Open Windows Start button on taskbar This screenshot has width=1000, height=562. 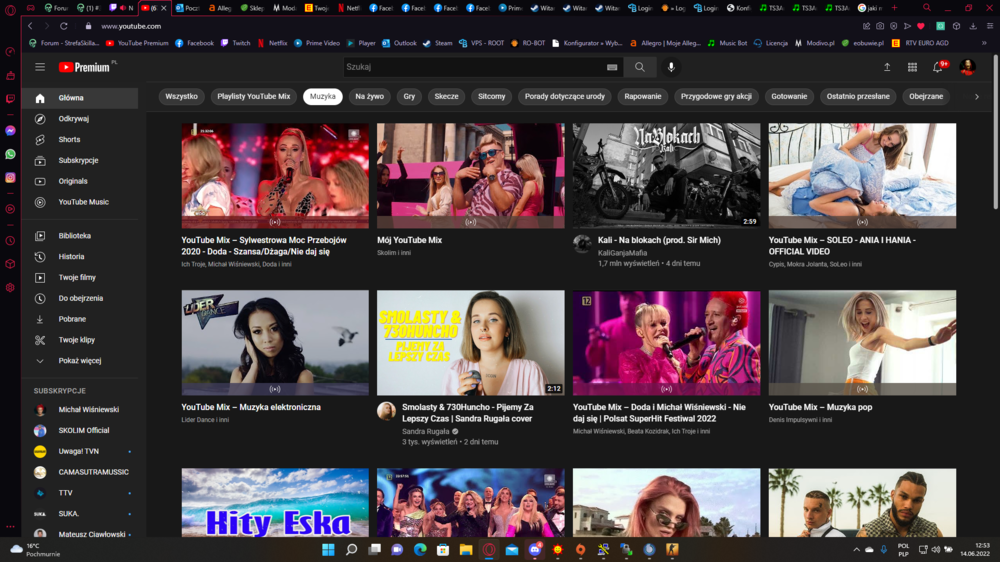point(328,550)
